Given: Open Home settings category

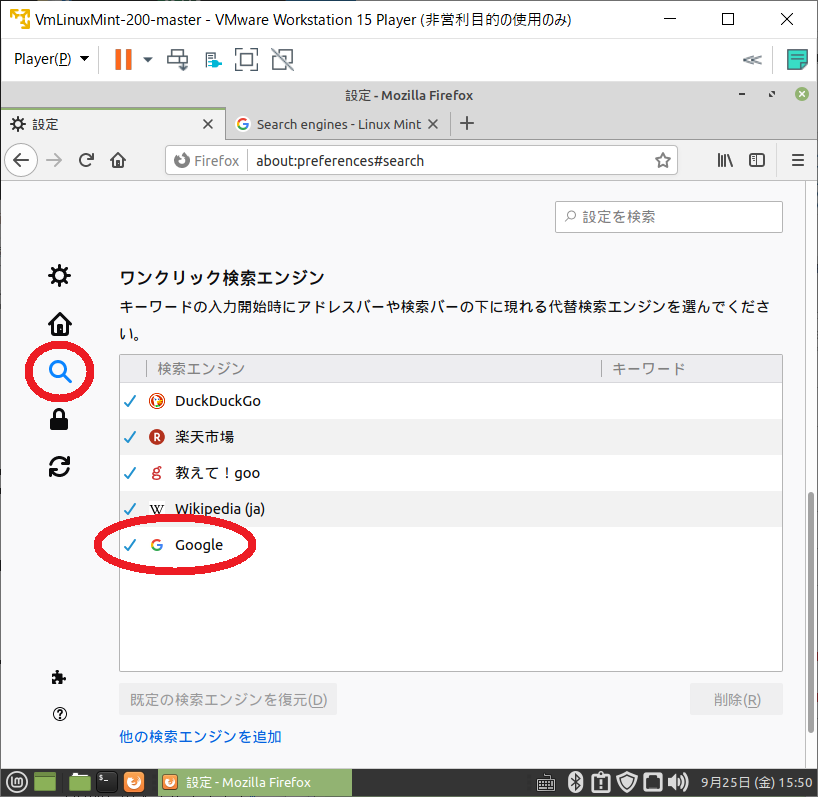Looking at the screenshot, I should pos(59,324).
